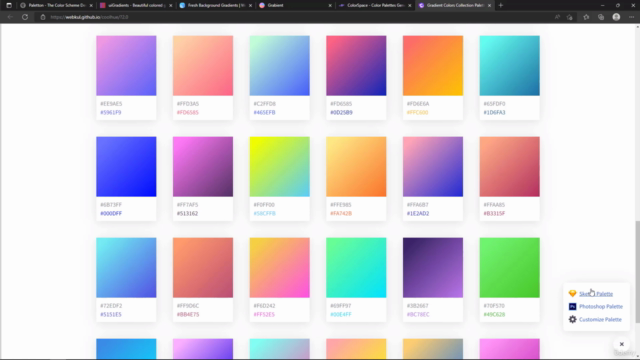Screen dimensions: 640x360
Task: Copy hex code #00E4FF
Action: (x=341, y=314)
